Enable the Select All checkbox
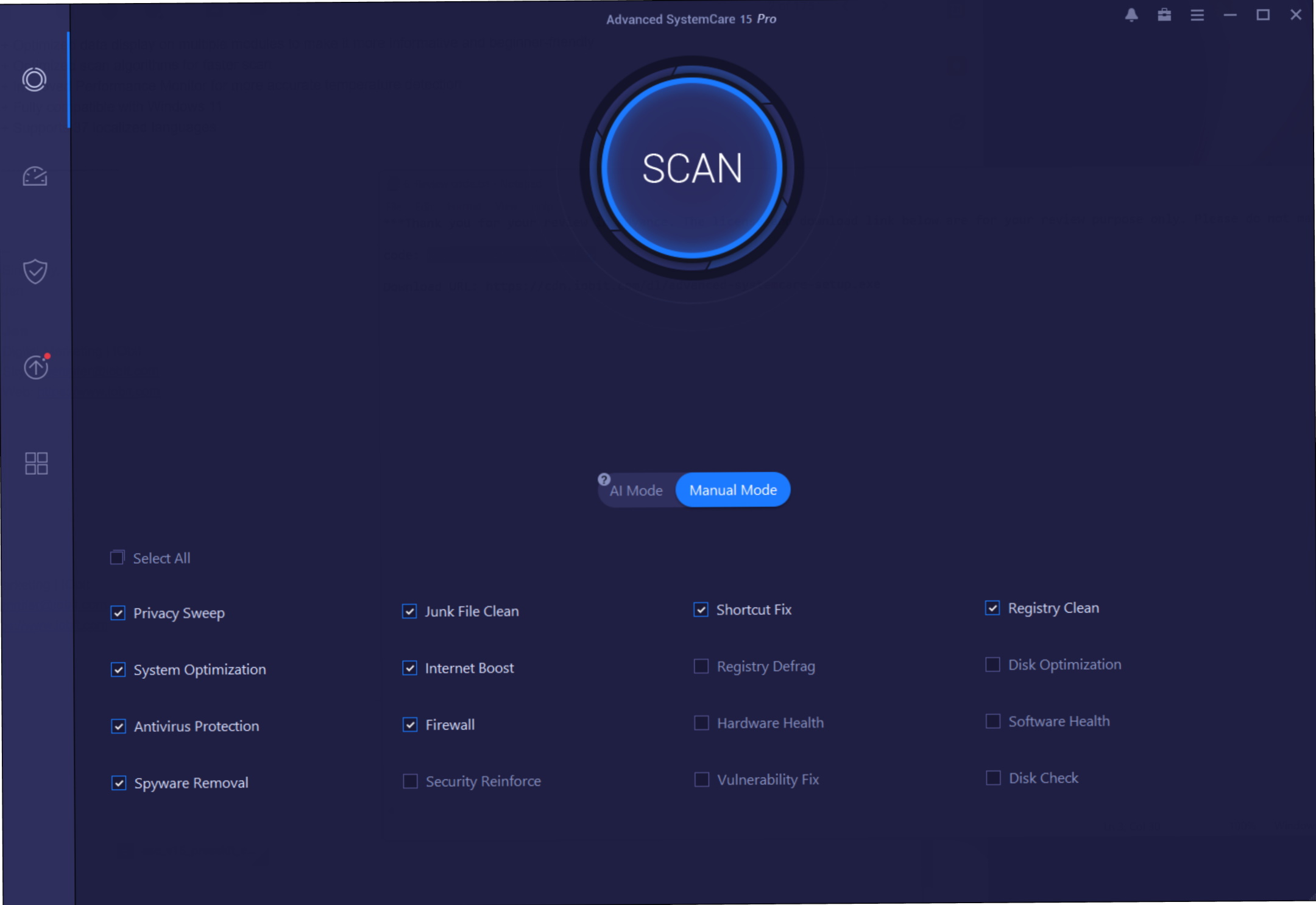Image resolution: width=1316 pixels, height=905 pixels. click(117, 557)
